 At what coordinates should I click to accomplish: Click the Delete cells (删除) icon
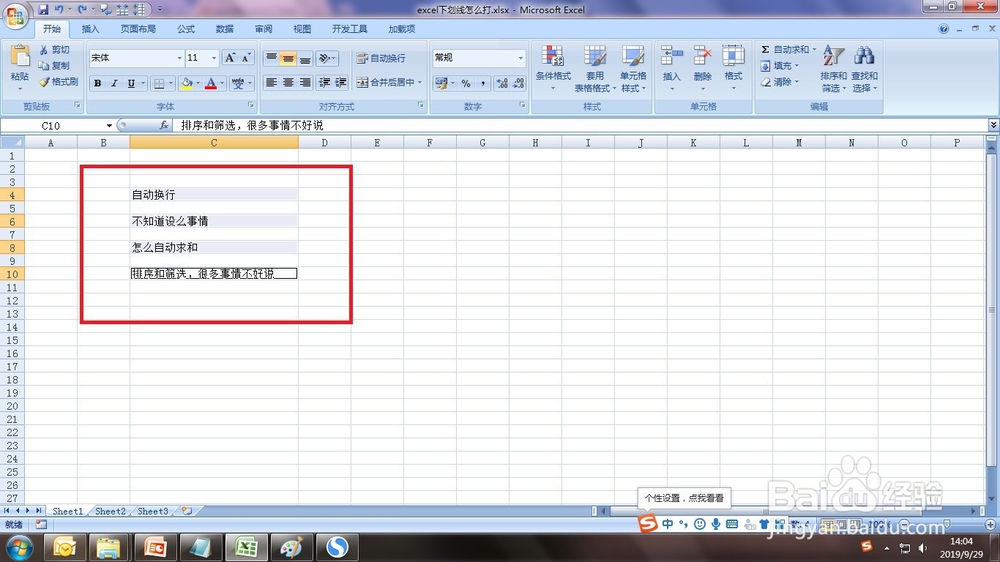point(702,56)
